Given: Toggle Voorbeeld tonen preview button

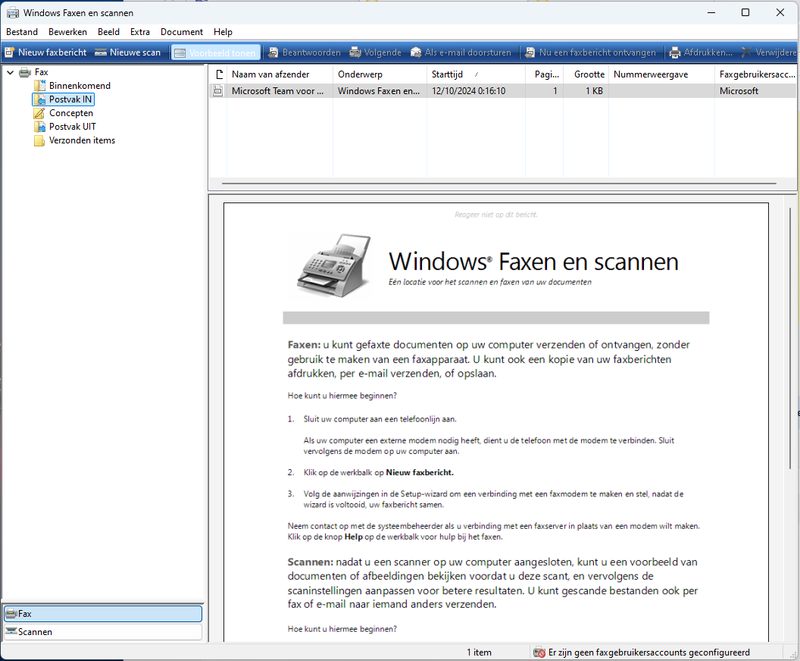Looking at the screenshot, I should [x=215, y=53].
